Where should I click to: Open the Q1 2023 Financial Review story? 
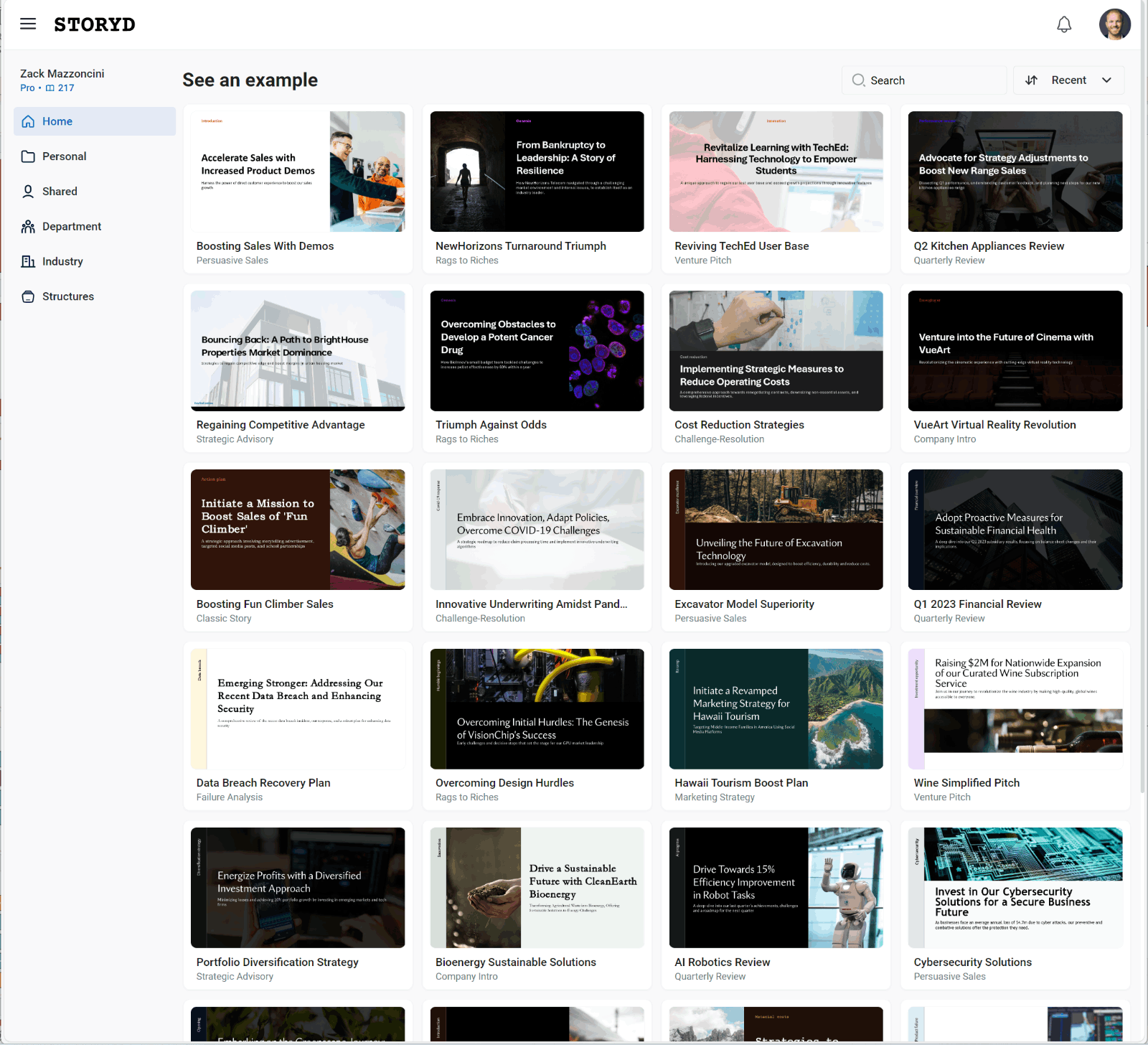pos(1015,530)
